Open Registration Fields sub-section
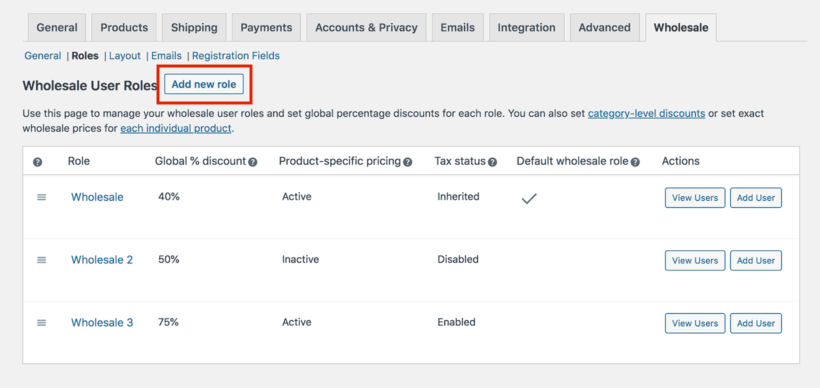Screen dimensions: 820x388 coord(236,55)
